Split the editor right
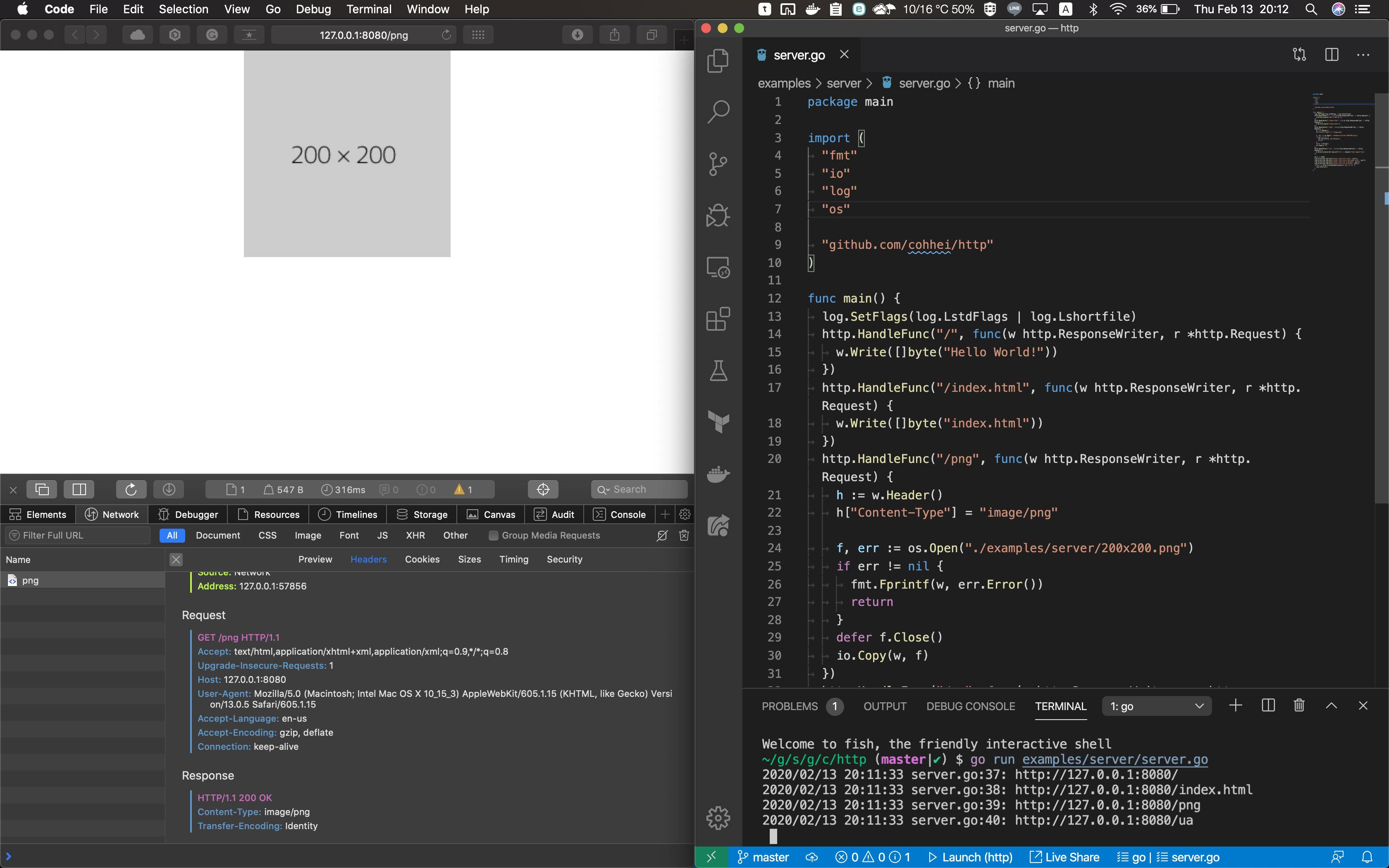1389x868 pixels. pos(1332,55)
